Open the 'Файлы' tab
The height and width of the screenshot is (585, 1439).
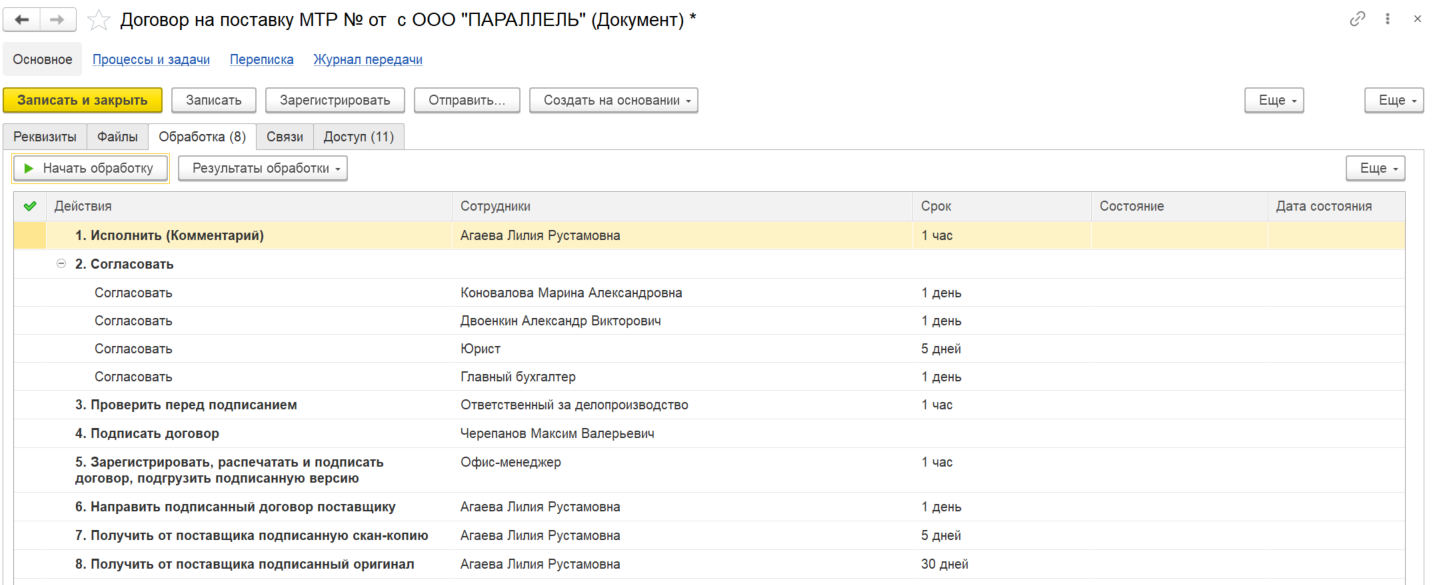[x=117, y=136]
